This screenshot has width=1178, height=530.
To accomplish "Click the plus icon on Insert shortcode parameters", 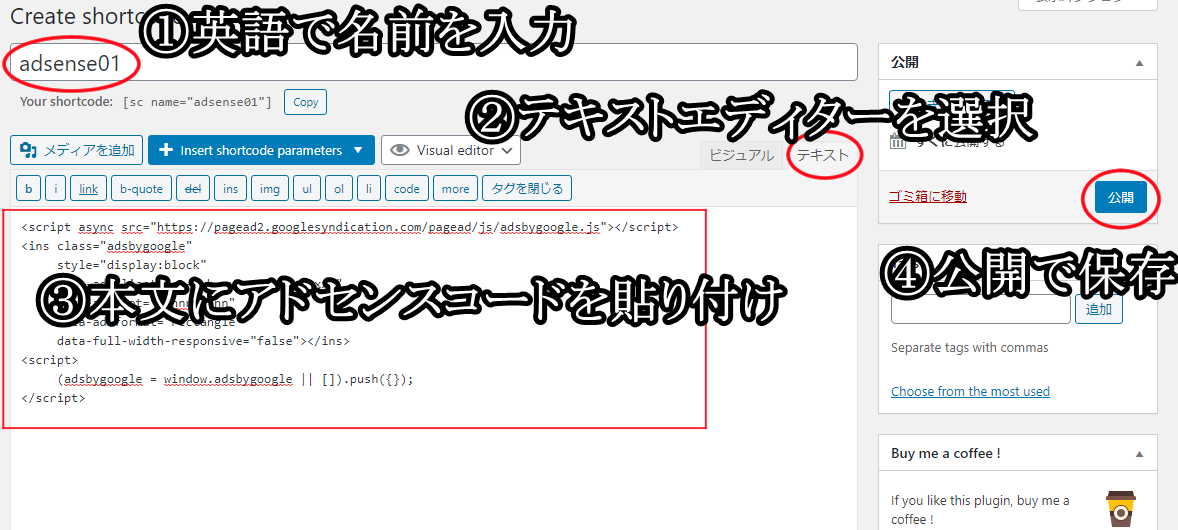I will tap(167, 150).
